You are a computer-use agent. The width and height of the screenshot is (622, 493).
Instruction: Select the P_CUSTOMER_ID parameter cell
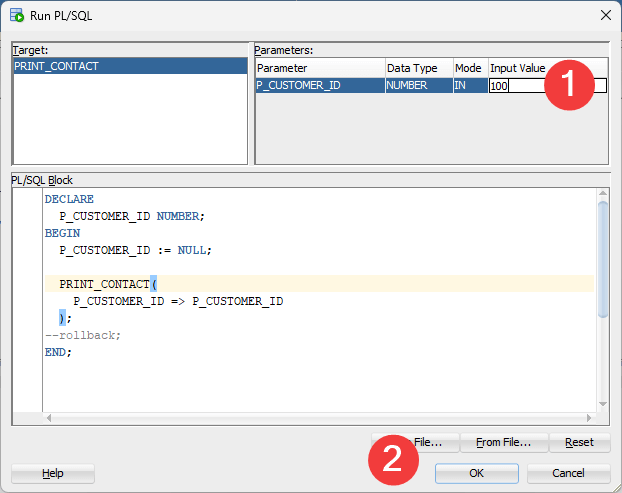pos(320,85)
